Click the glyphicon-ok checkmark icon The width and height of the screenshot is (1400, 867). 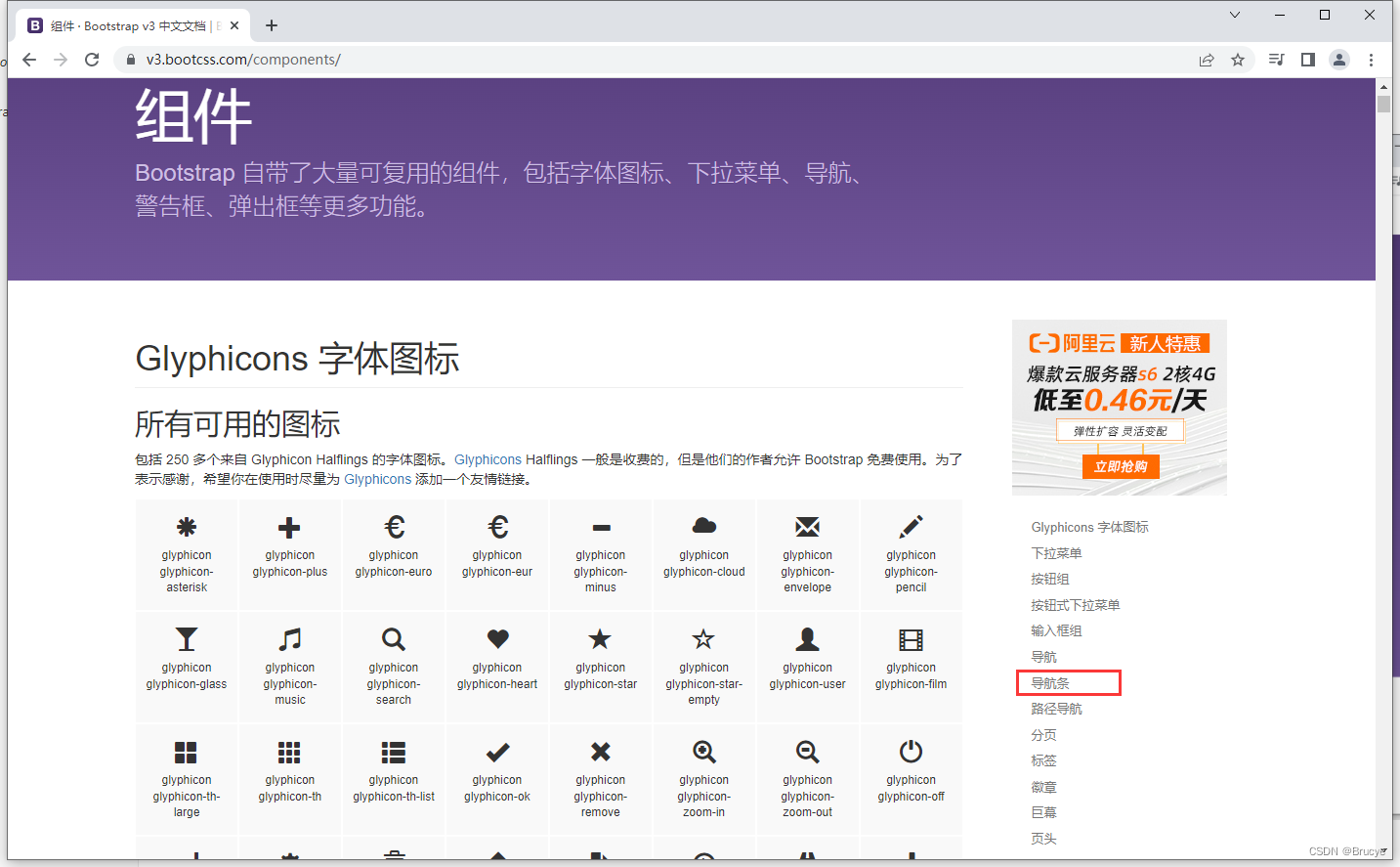(497, 752)
